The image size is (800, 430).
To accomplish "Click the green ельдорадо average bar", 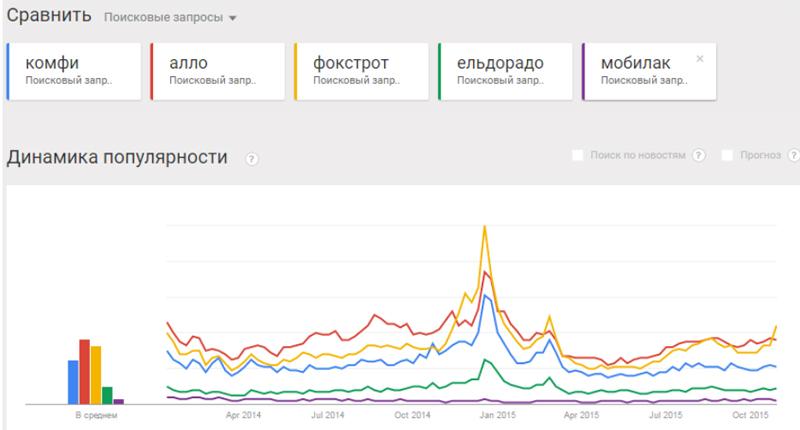I will [107, 394].
